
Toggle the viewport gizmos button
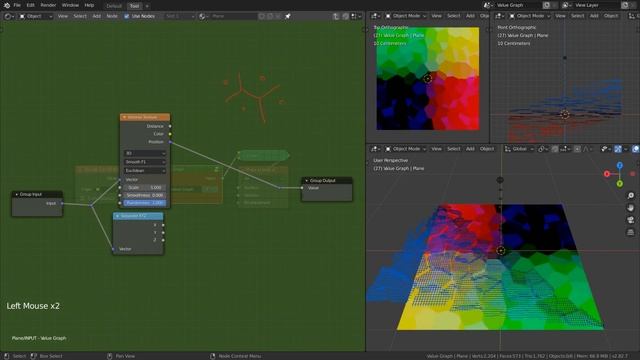pos(618,149)
